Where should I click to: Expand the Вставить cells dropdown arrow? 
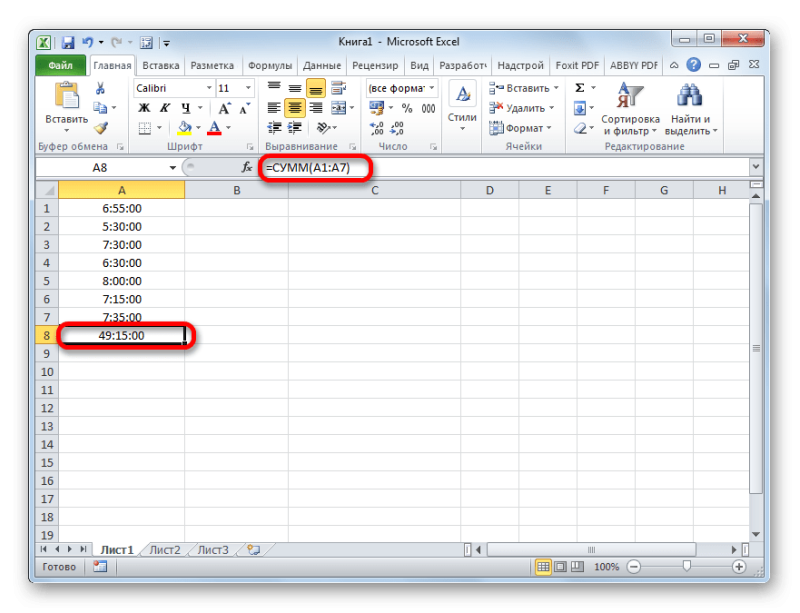[556, 88]
